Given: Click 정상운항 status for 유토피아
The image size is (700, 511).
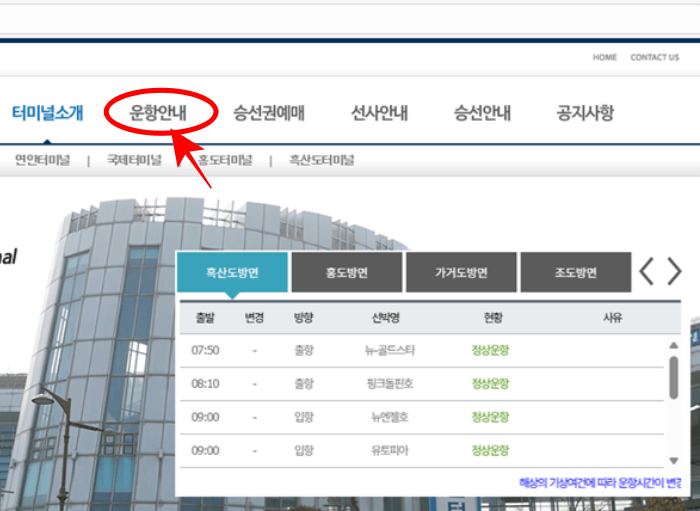Looking at the screenshot, I should click(490, 451).
